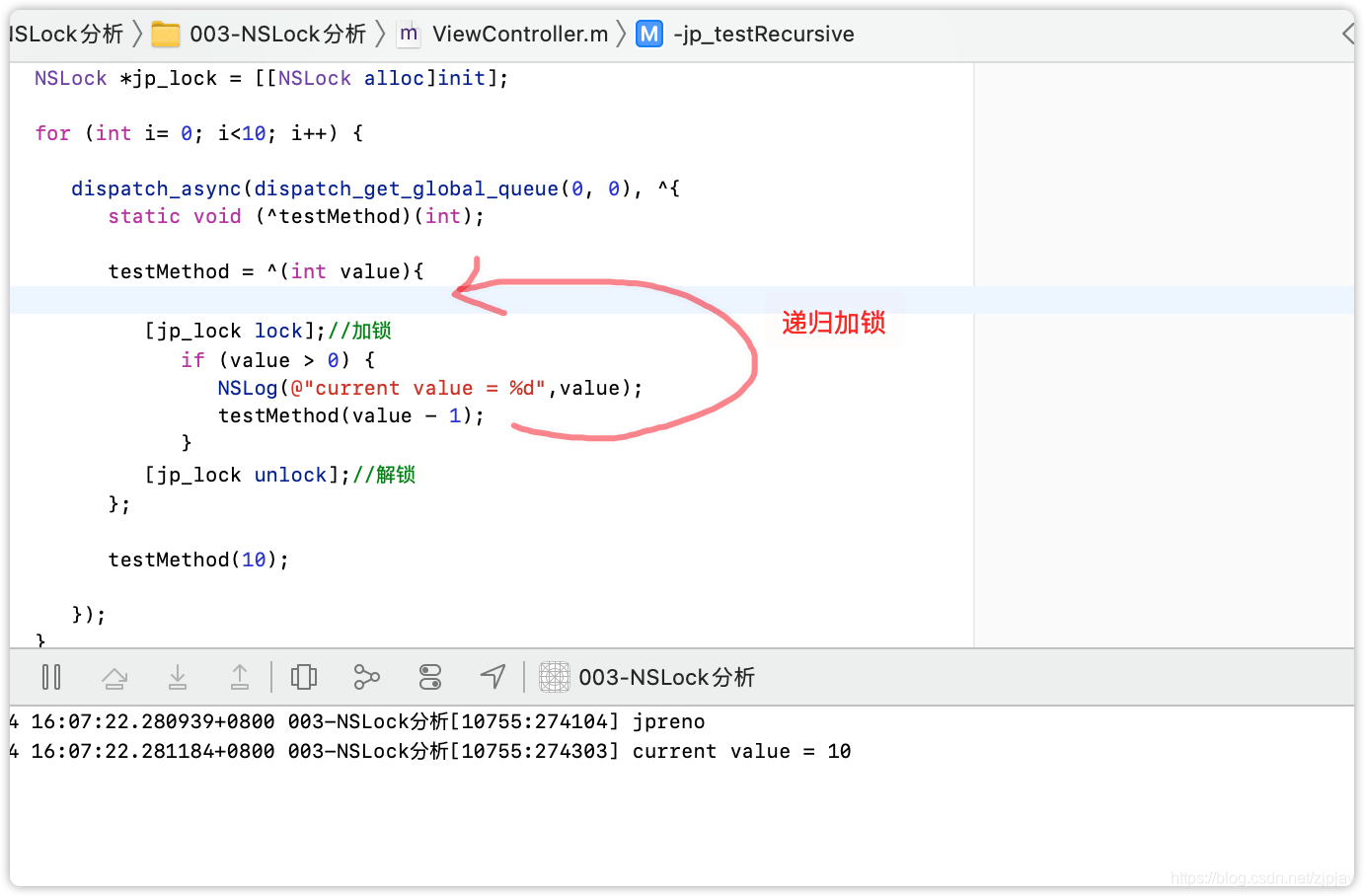The width and height of the screenshot is (1364, 896).
Task: Click the 'if (value > 0) {' line
Action: (278, 360)
